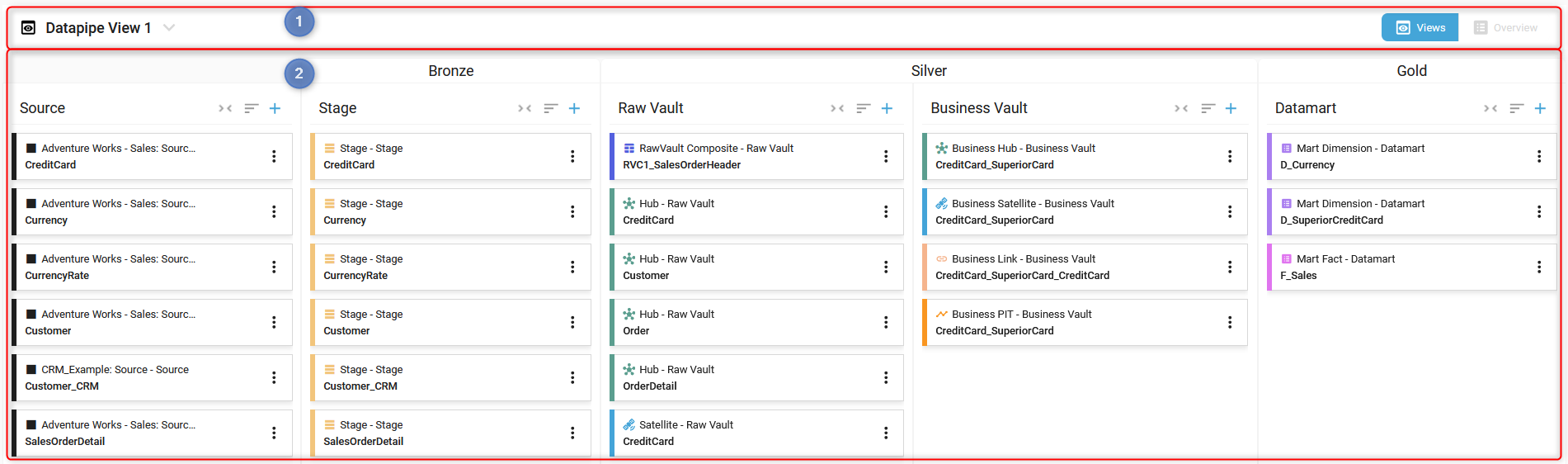Click the sort icon in Business Vault column
1568x464 pixels.
point(1208,108)
